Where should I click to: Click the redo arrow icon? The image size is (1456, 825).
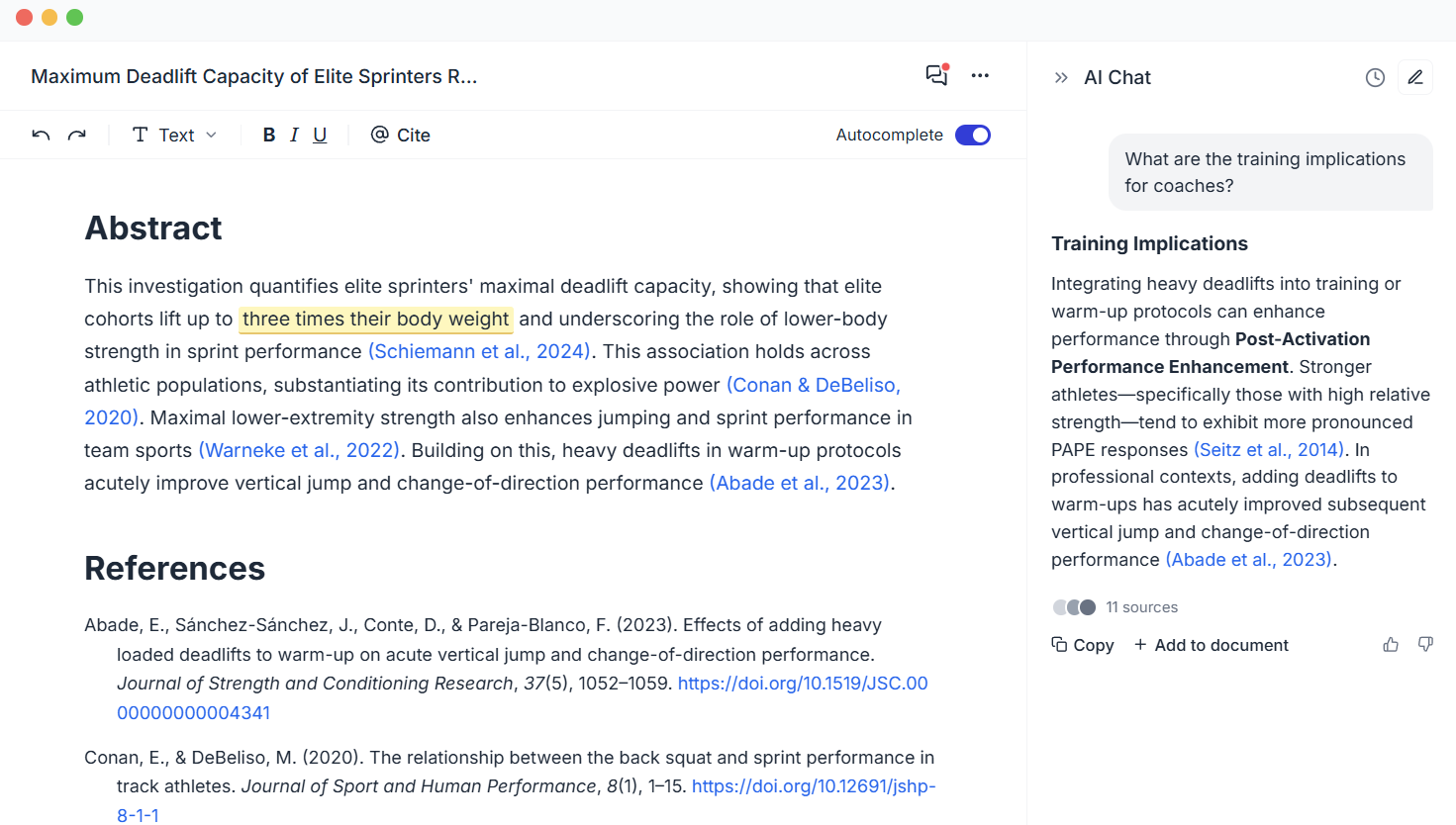tap(76, 135)
